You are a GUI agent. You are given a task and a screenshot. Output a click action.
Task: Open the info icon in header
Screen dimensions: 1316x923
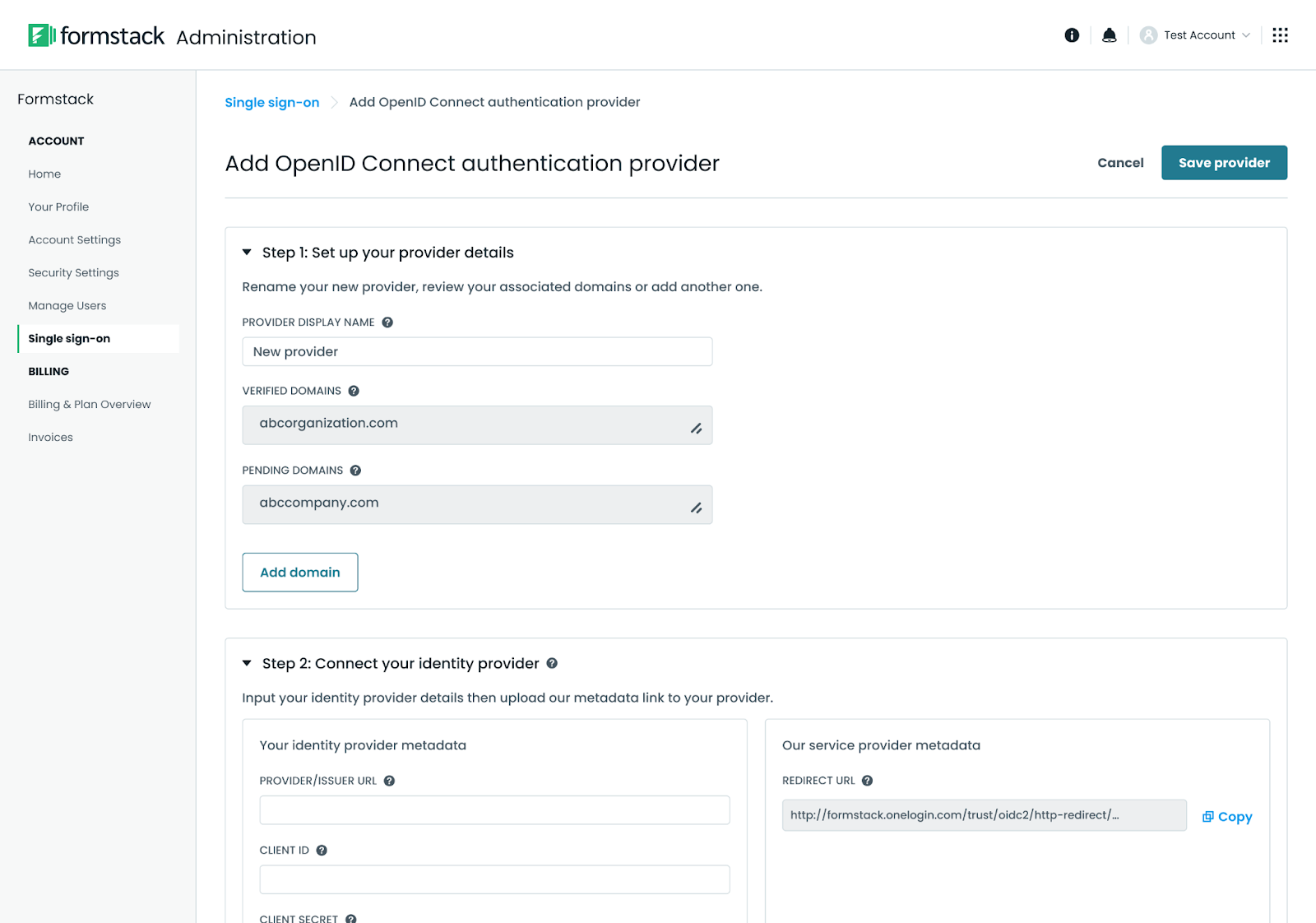(1072, 35)
